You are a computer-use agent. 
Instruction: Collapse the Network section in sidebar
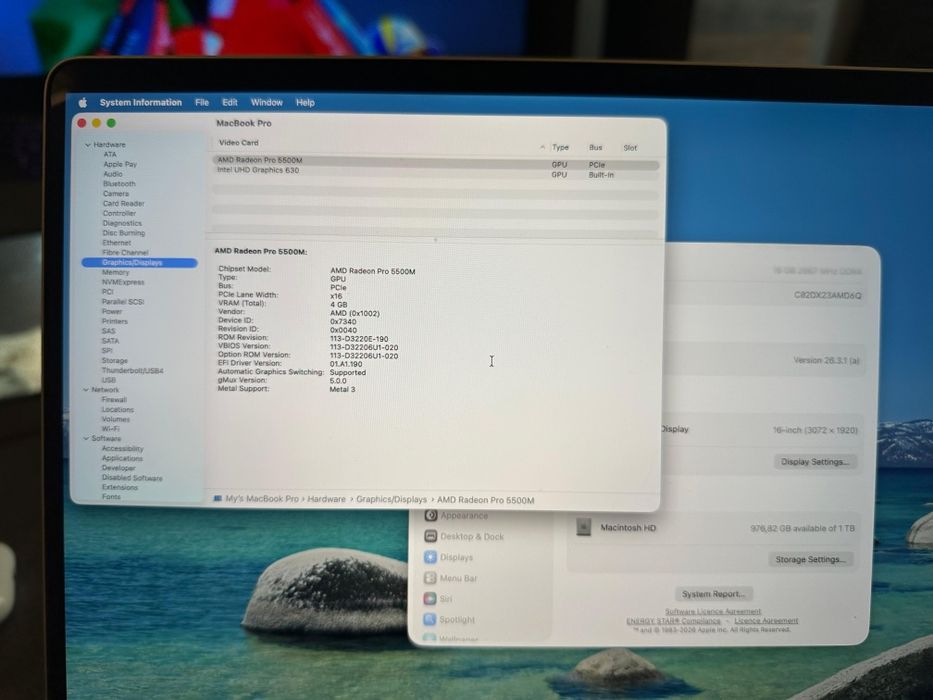(x=86, y=390)
